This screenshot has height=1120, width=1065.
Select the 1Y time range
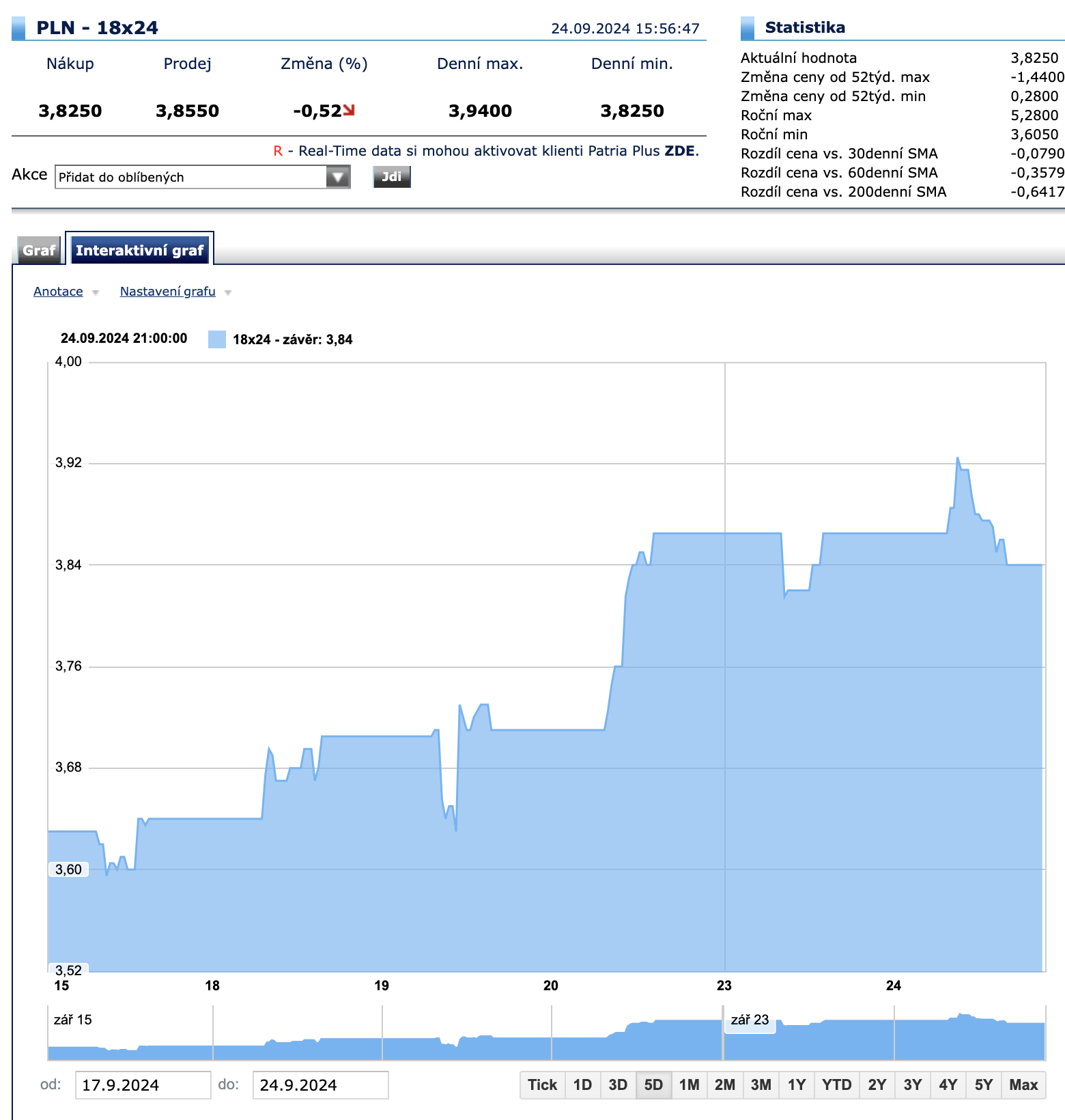(x=797, y=1085)
